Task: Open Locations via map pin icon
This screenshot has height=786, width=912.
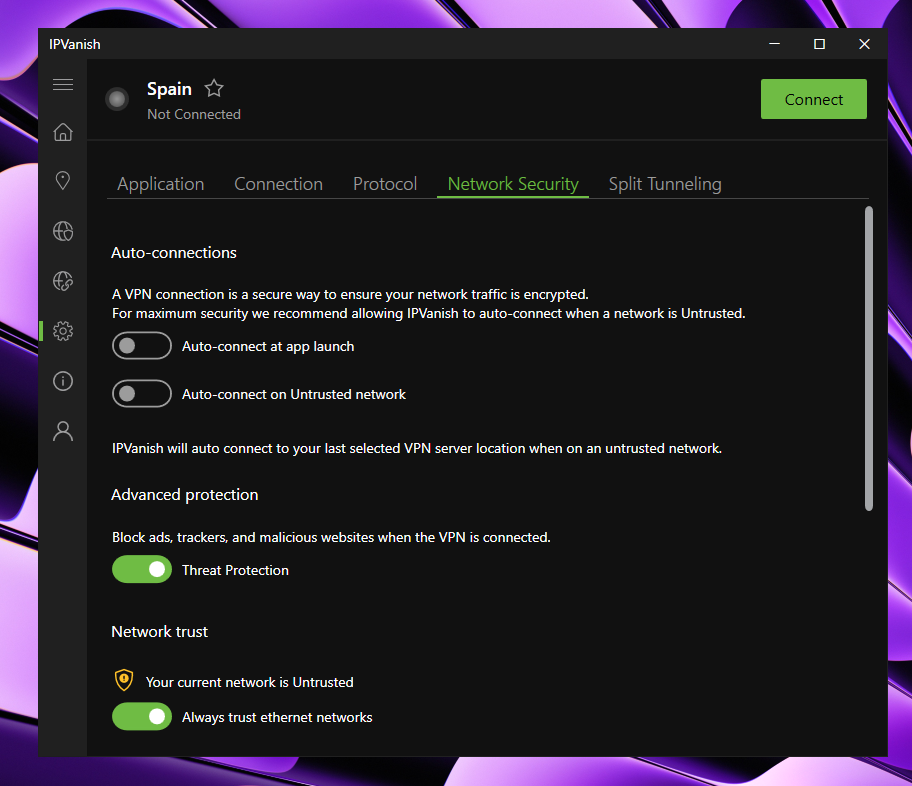Action: pyautogui.click(x=63, y=180)
